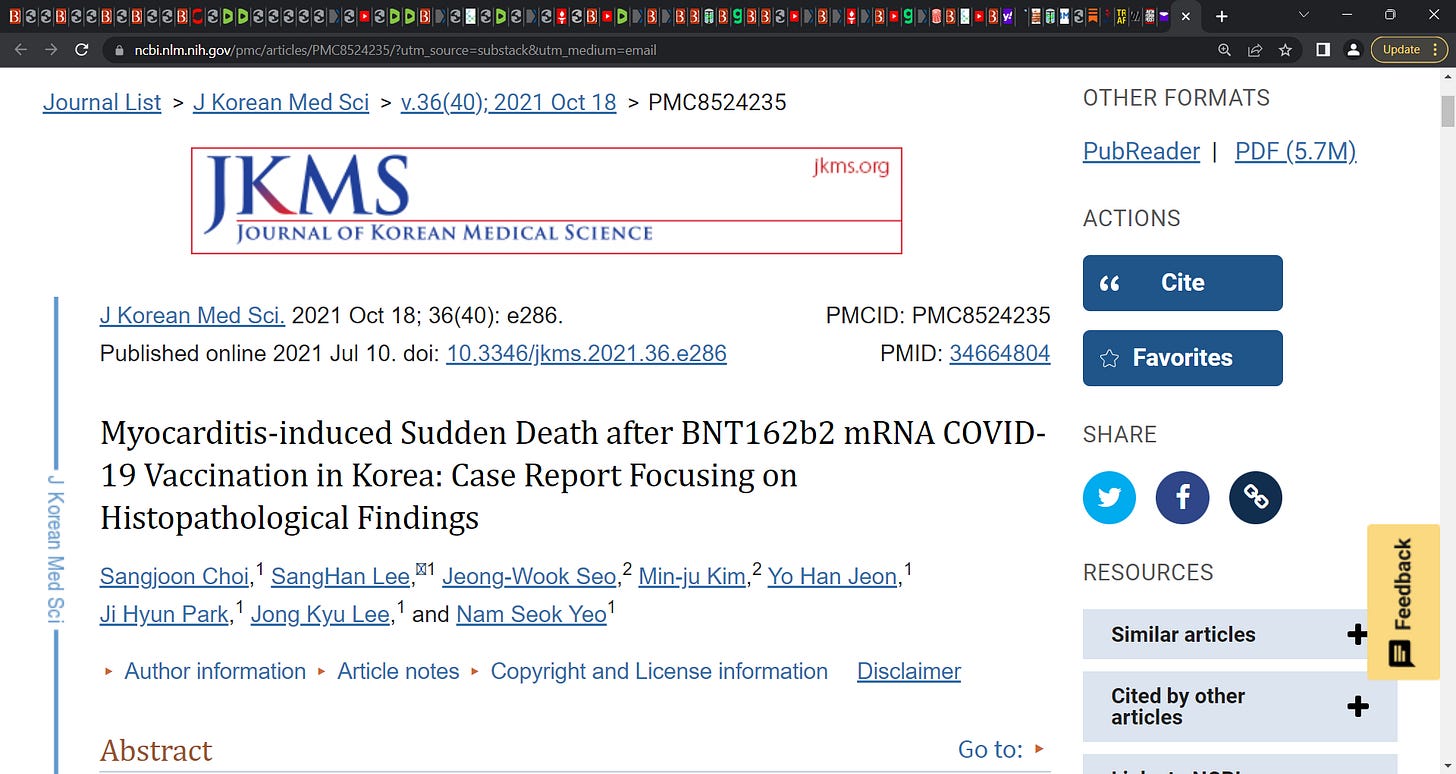Screen dimensions: 1456x774
Task: Open the v.36(40); 2021 Oct 18 issue link
Action: click(x=508, y=102)
